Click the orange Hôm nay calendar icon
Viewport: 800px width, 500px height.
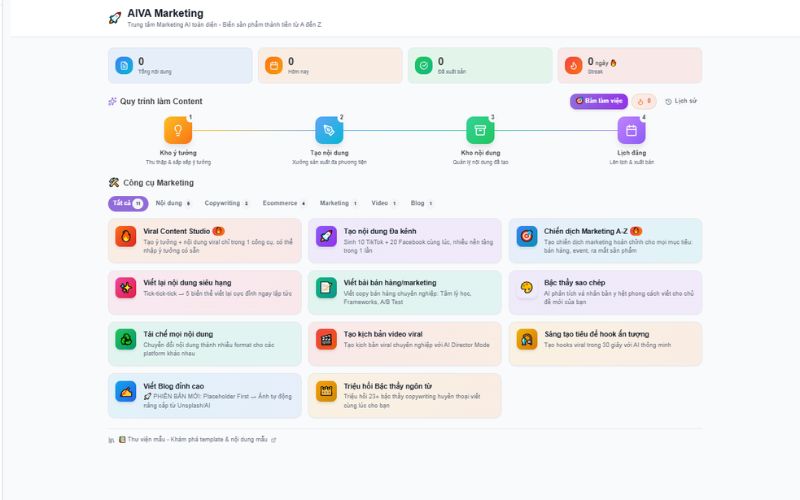(274, 65)
